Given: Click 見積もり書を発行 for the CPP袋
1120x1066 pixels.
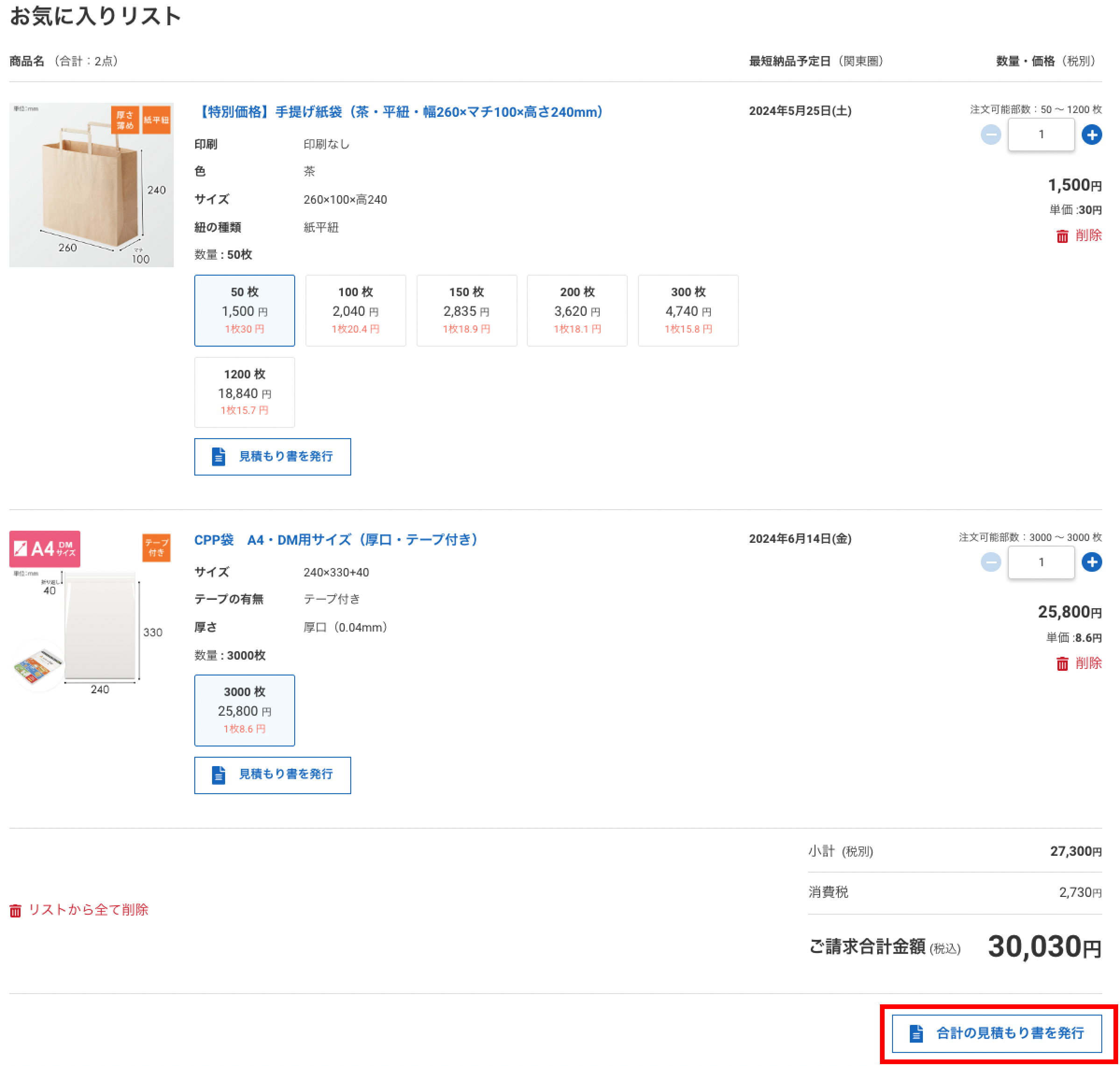Looking at the screenshot, I should click(273, 775).
